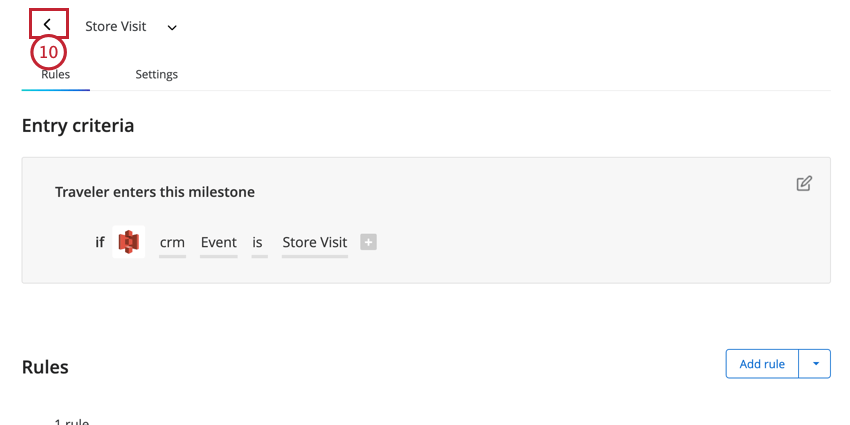The height and width of the screenshot is (425, 850).
Task: Change the Event condition field
Action: coord(218,243)
